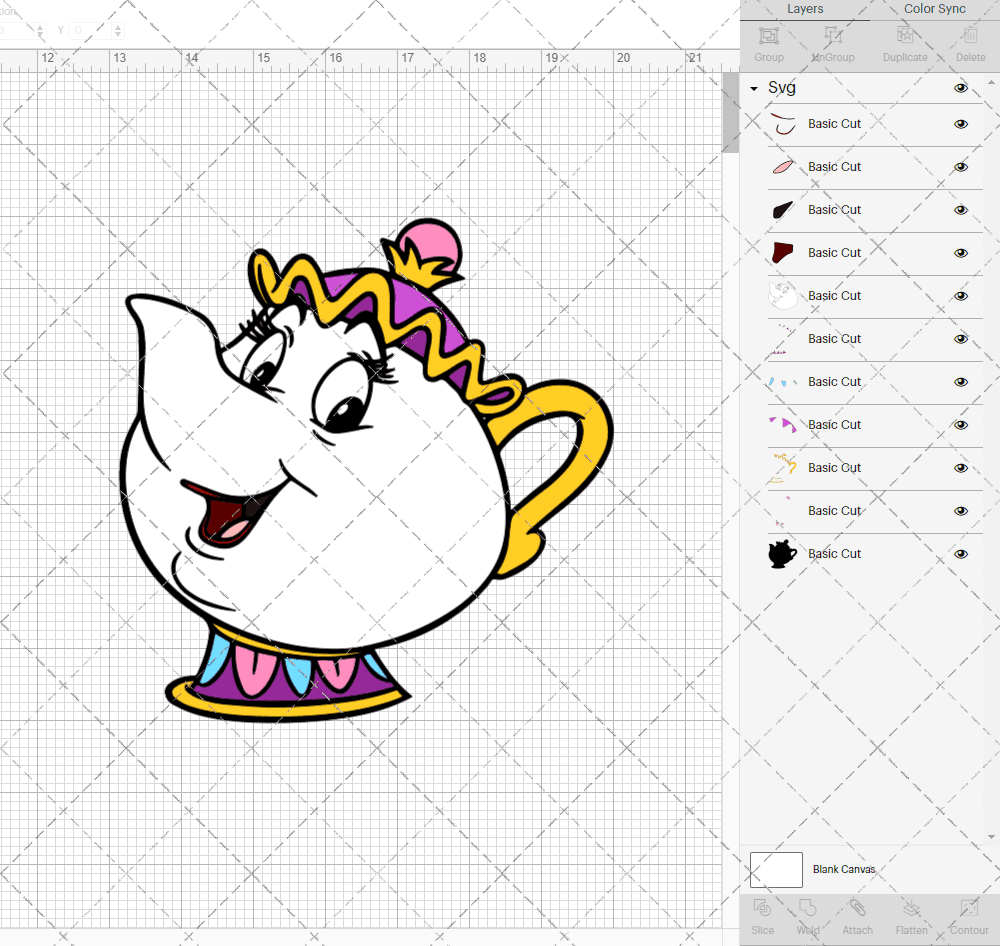Click Basic Cut text beside black silhouette
Screen dimensions: 1000x946
tap(834, 554)
